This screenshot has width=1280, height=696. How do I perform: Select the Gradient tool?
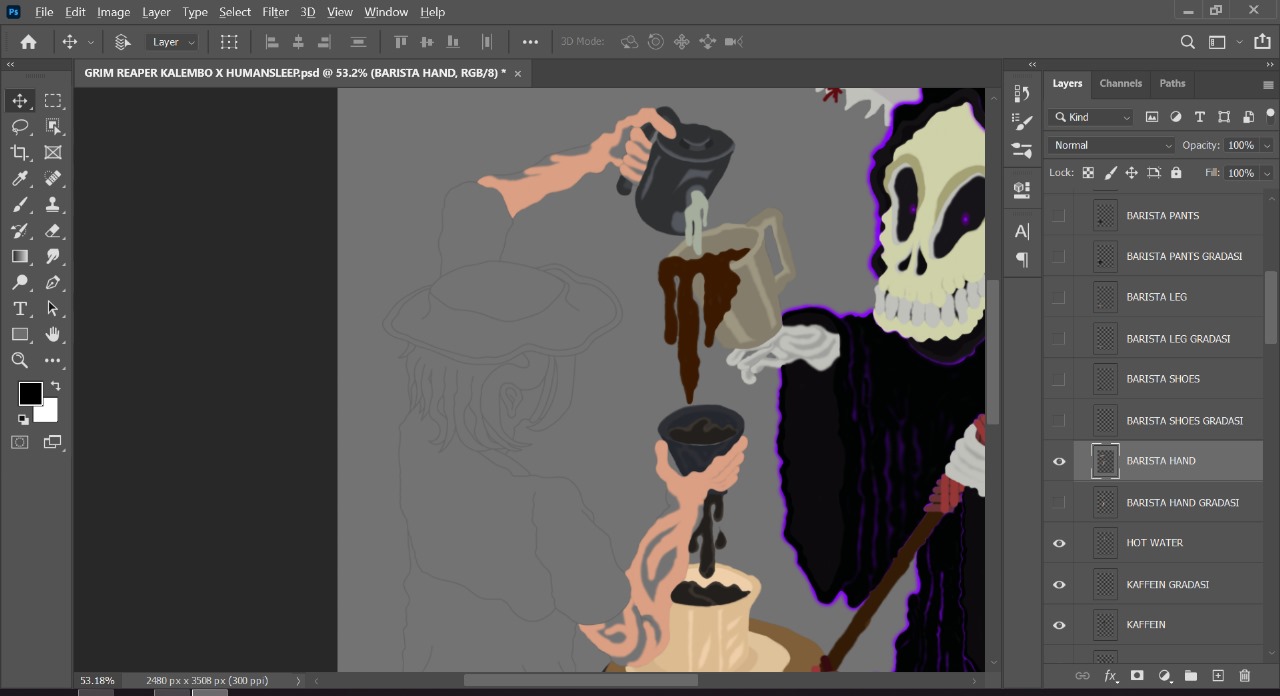tap(20, 257)
